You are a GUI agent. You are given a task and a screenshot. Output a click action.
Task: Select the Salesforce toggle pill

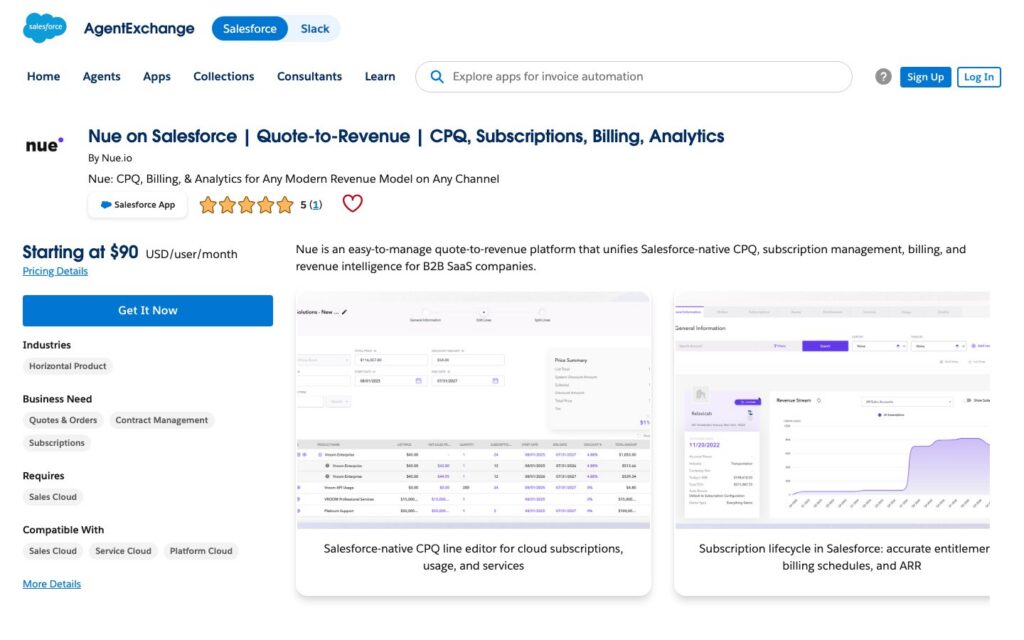pos(249,29)
